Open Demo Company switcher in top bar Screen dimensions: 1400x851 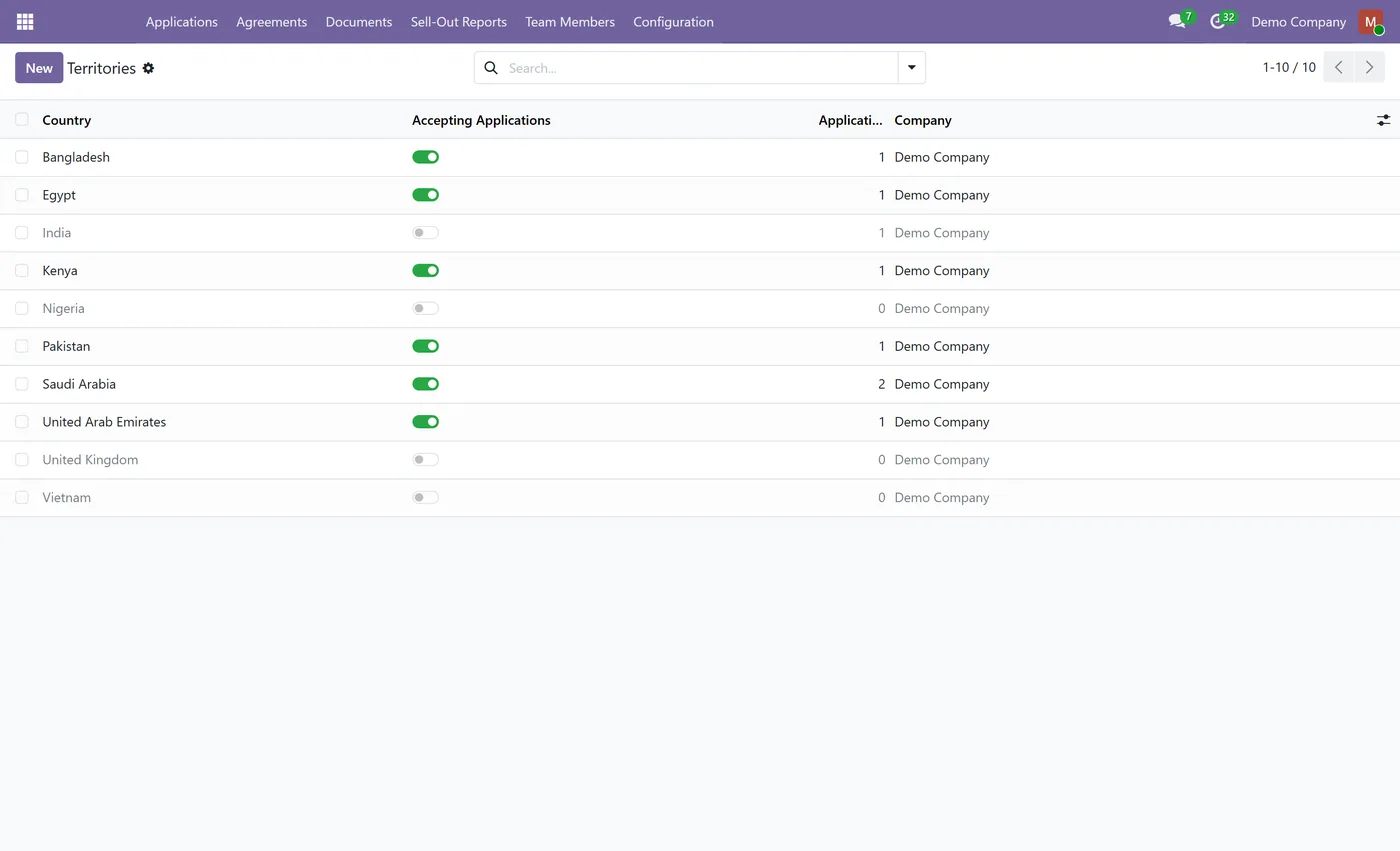pos(1298,21)
